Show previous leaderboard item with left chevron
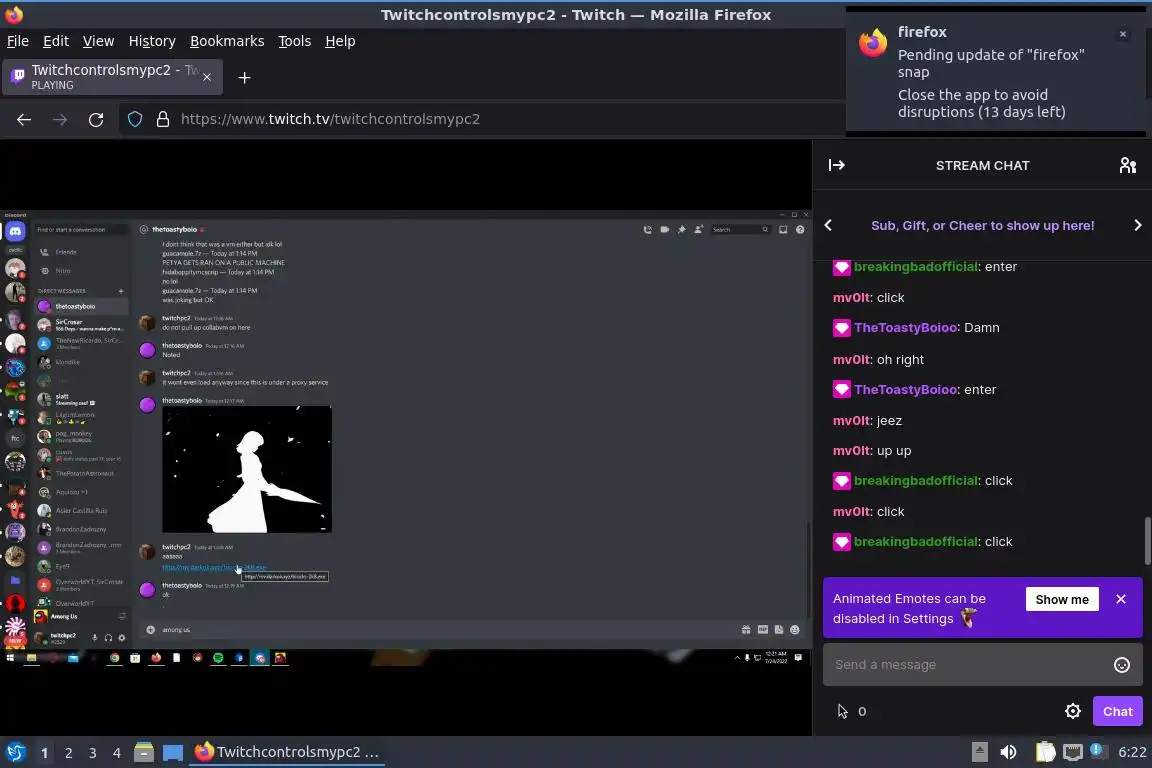This screenshot has width=1152, height=768. 829,226
